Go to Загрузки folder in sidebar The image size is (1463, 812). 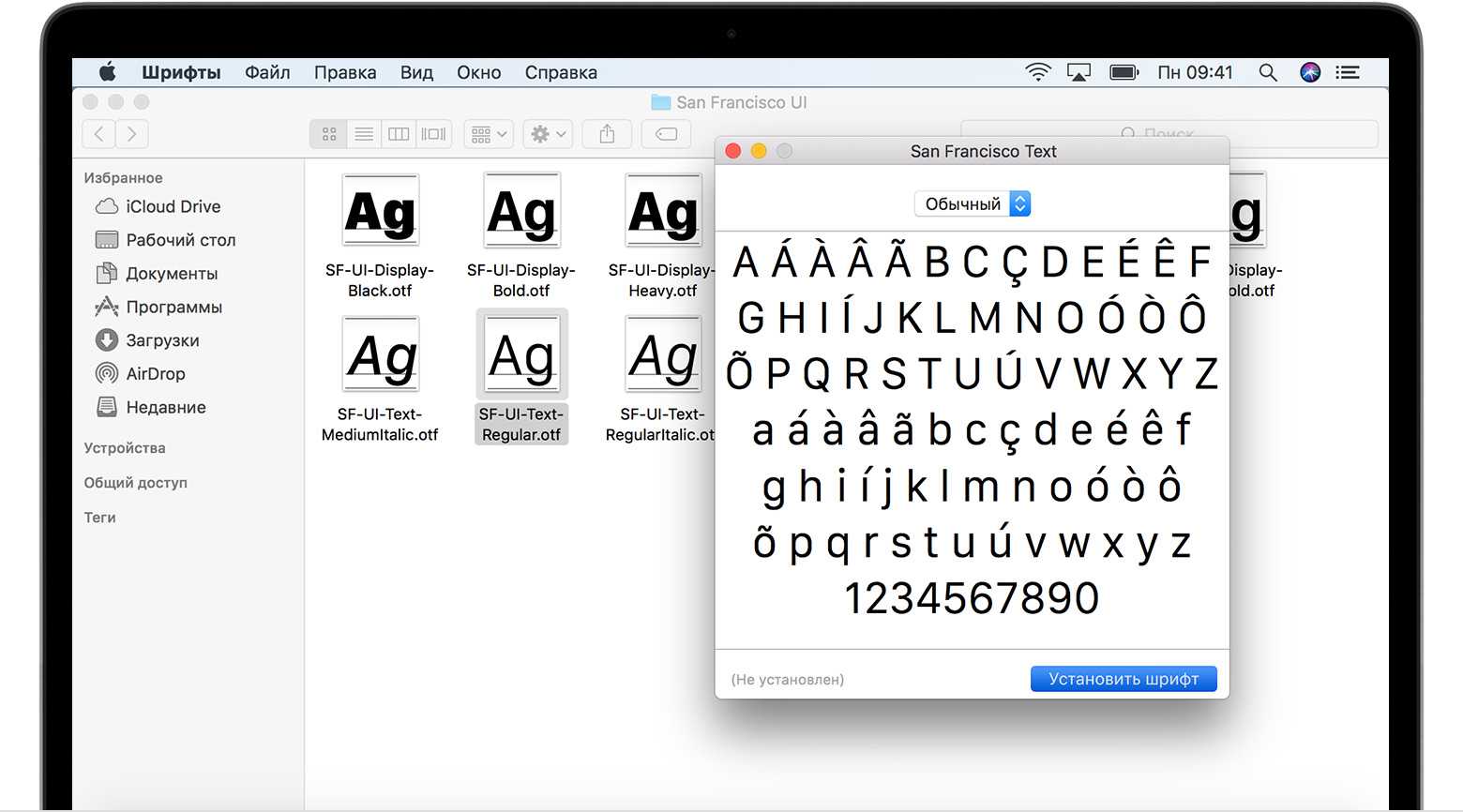[x=162, y=340]
